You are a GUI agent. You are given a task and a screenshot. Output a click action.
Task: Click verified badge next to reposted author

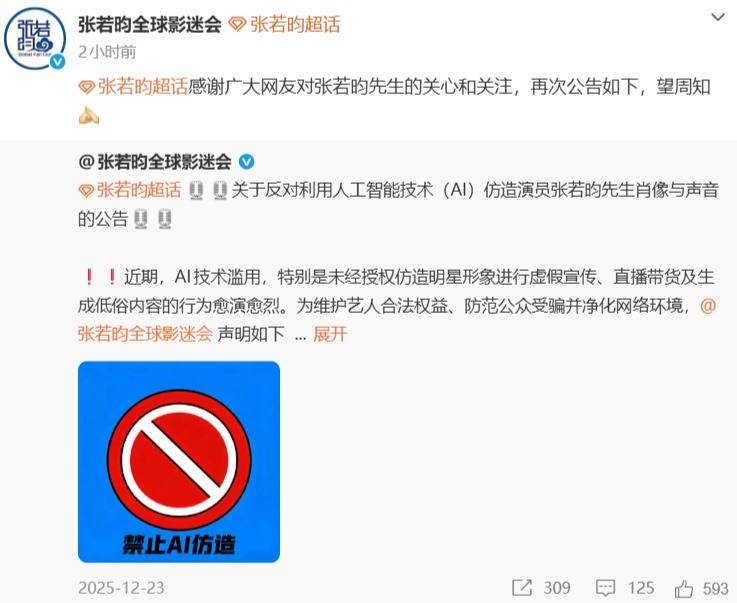247,162
